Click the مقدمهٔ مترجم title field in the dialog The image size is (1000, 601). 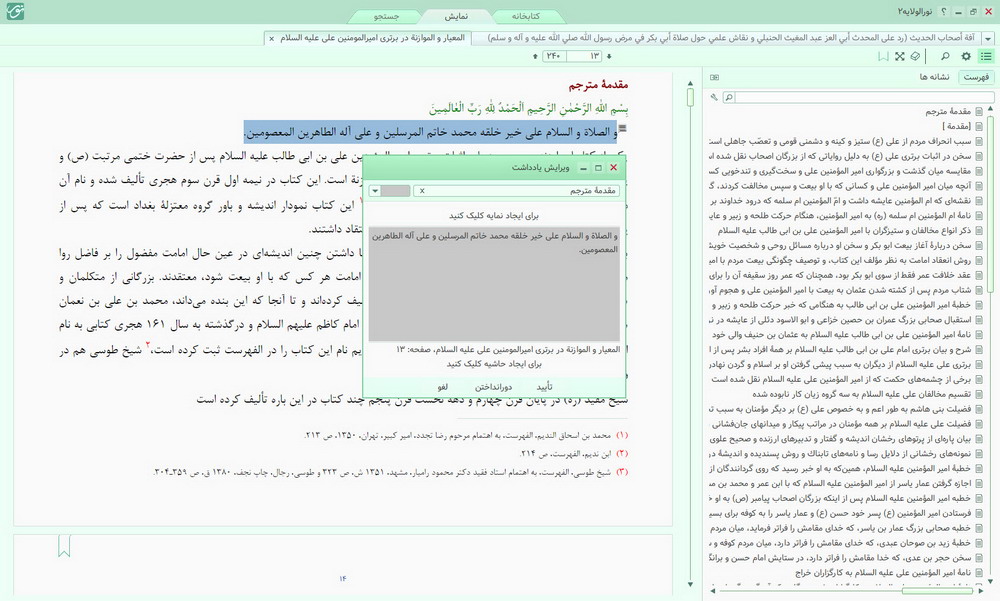(x=516, y=191)
